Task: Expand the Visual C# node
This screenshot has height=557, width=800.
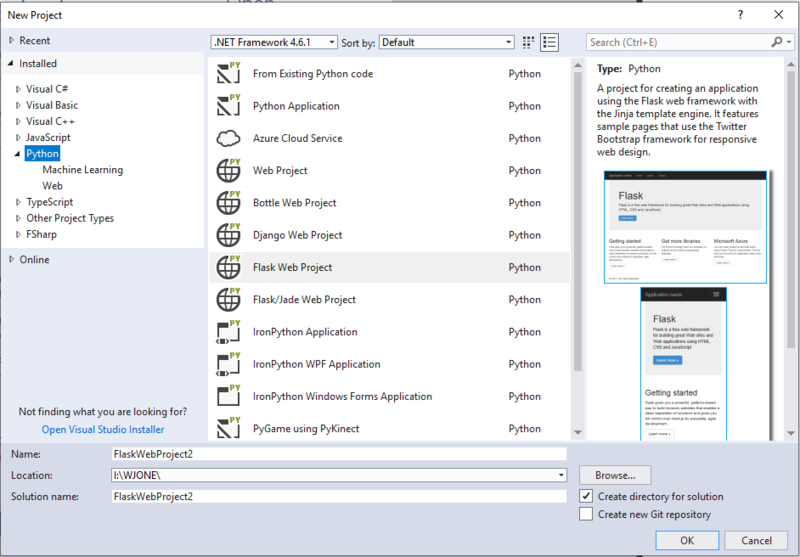Action: pos(18,89)
